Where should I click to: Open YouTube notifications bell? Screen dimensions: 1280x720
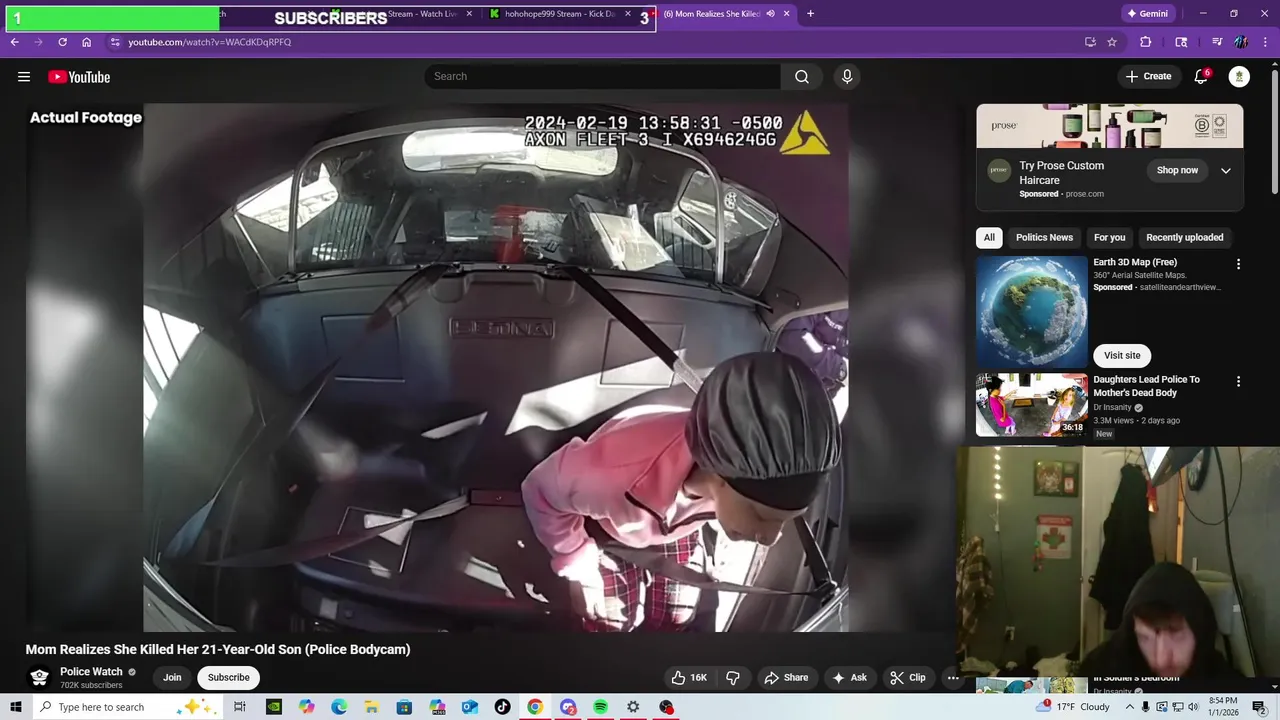tap(1202, 77)
